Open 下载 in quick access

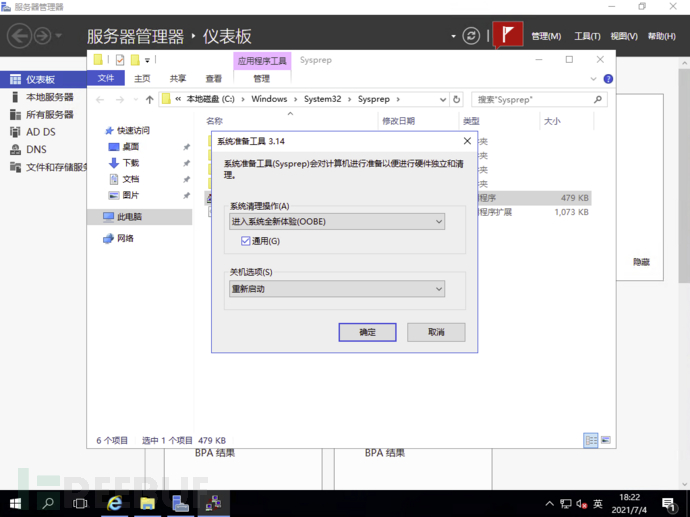[130, 163]
